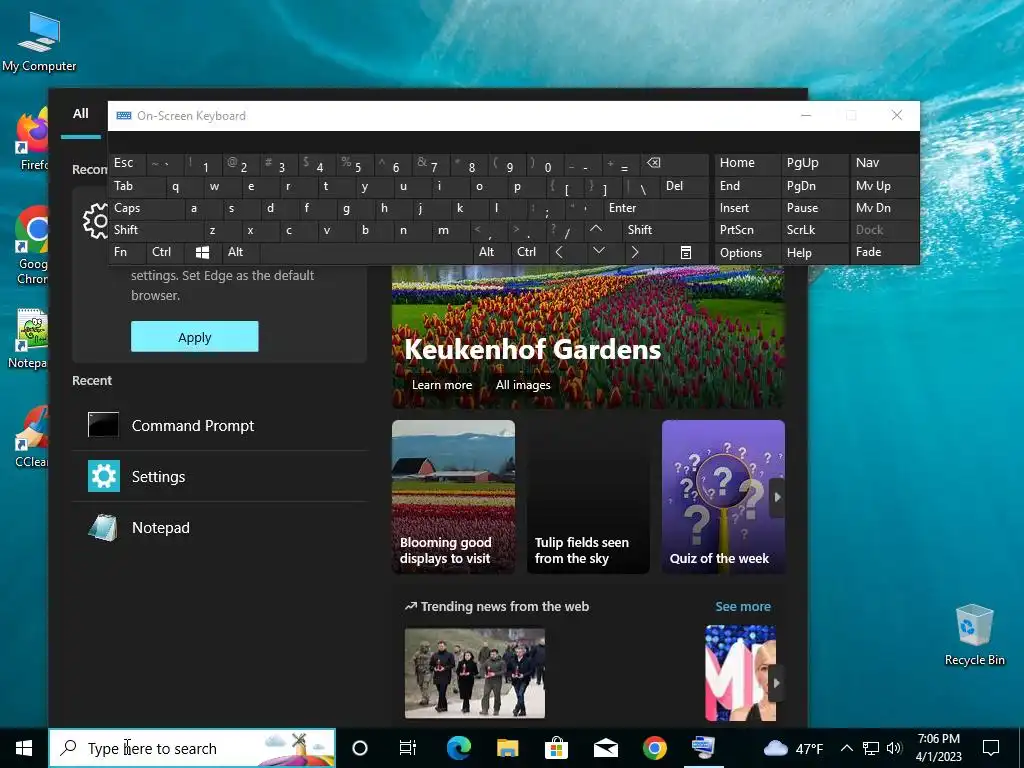
Task: Open Command Prompt from Recent list
Action: [220, 426]
